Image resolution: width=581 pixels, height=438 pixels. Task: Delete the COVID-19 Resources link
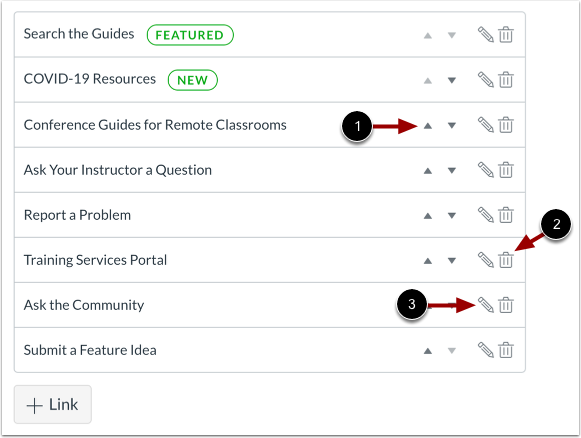click(506, 80)
